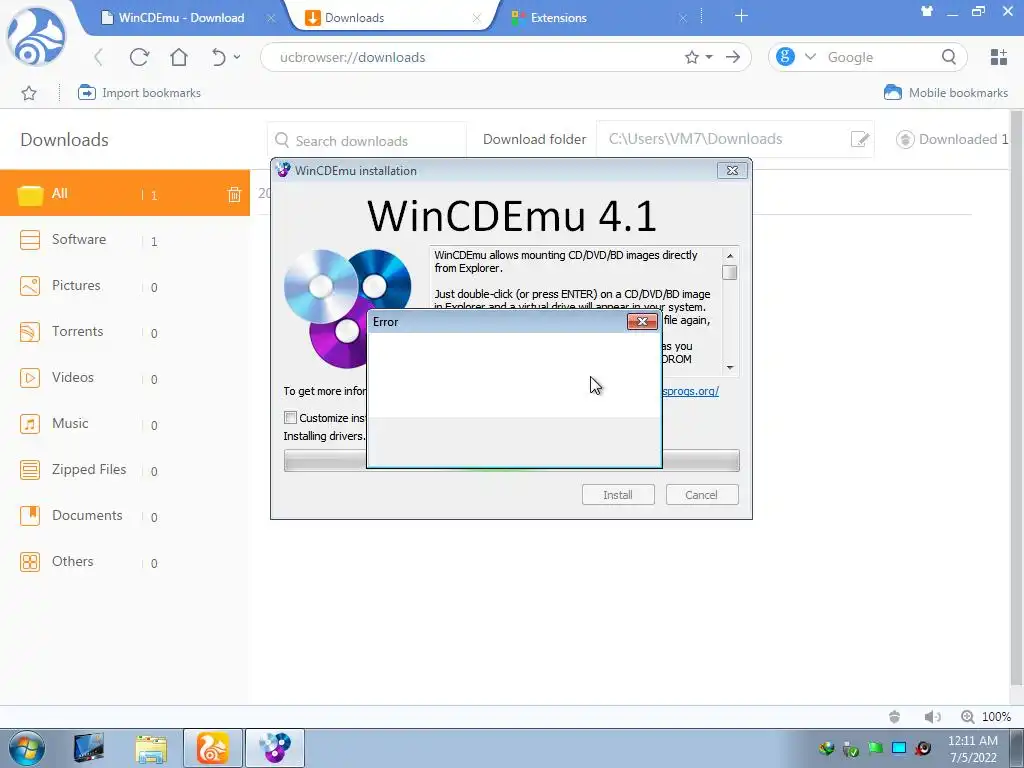Clear all downloads with the trash icon

pos(234,194)
